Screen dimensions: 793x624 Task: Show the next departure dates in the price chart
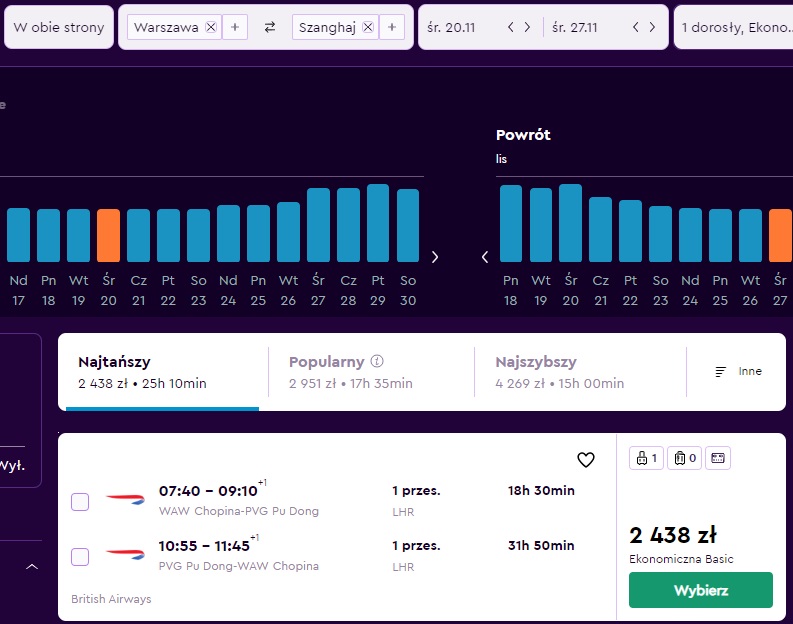[x=435, y=257]
